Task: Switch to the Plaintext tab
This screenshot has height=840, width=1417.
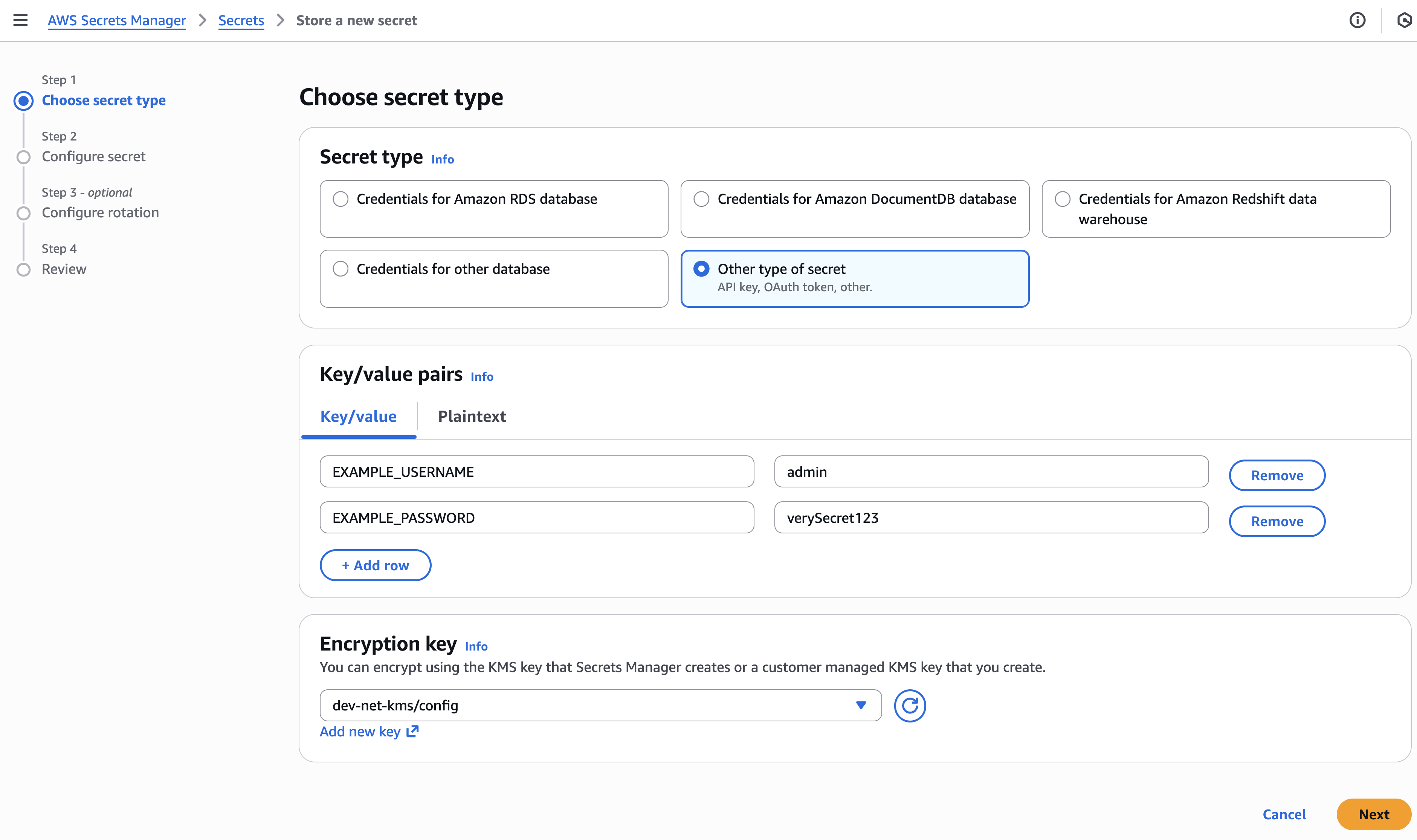Action: 471,417
